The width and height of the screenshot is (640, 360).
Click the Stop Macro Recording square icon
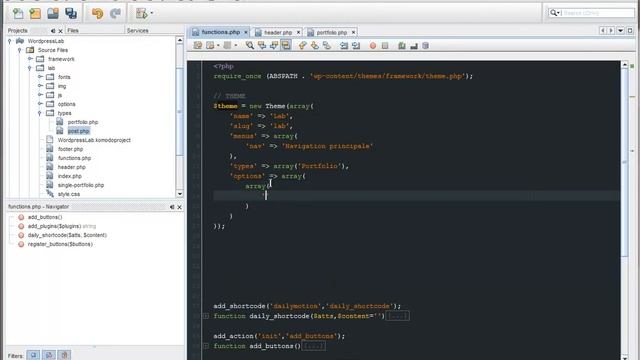tap(385, 46)
